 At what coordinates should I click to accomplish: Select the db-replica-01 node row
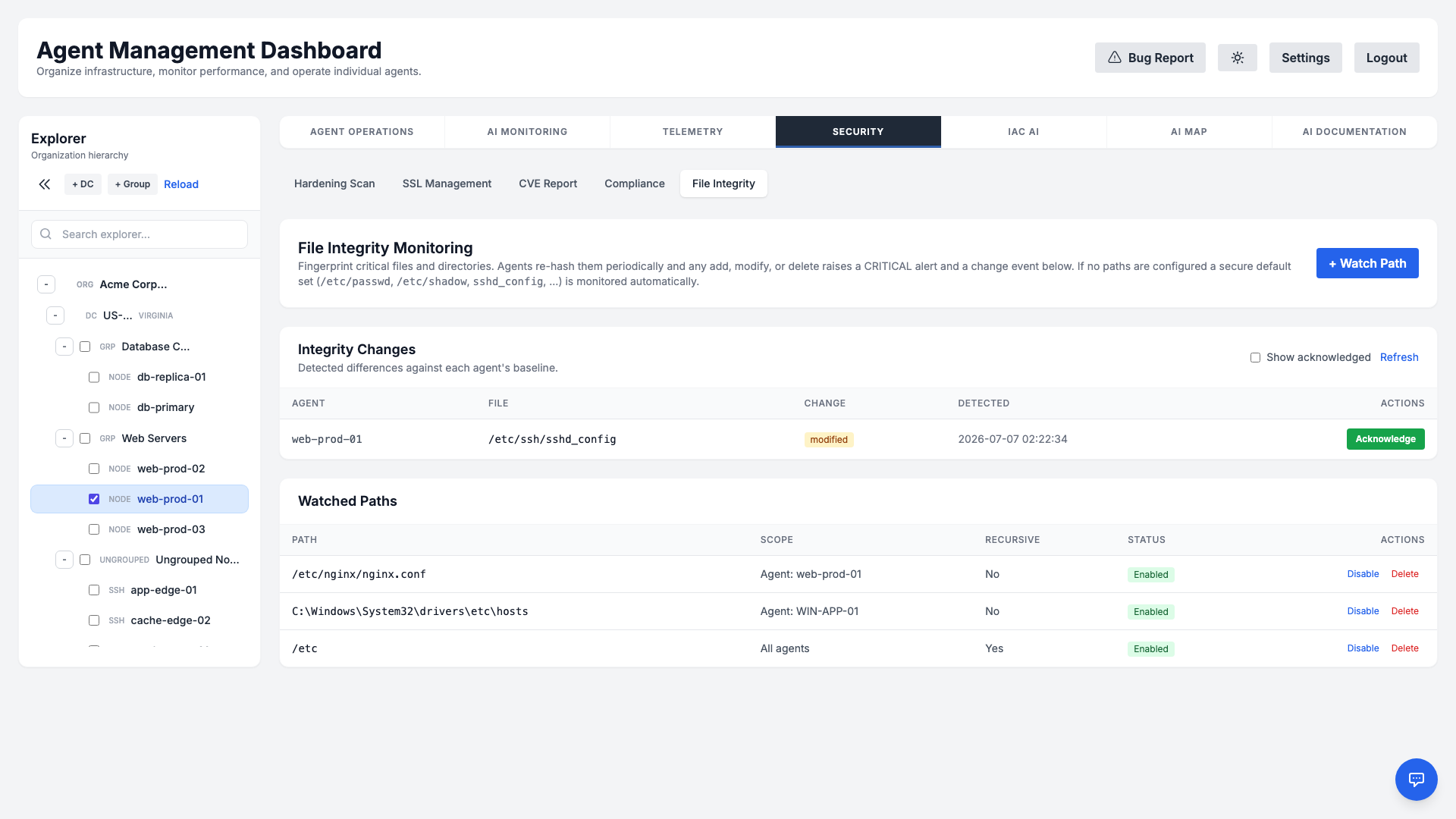click(x=140, y=377)
